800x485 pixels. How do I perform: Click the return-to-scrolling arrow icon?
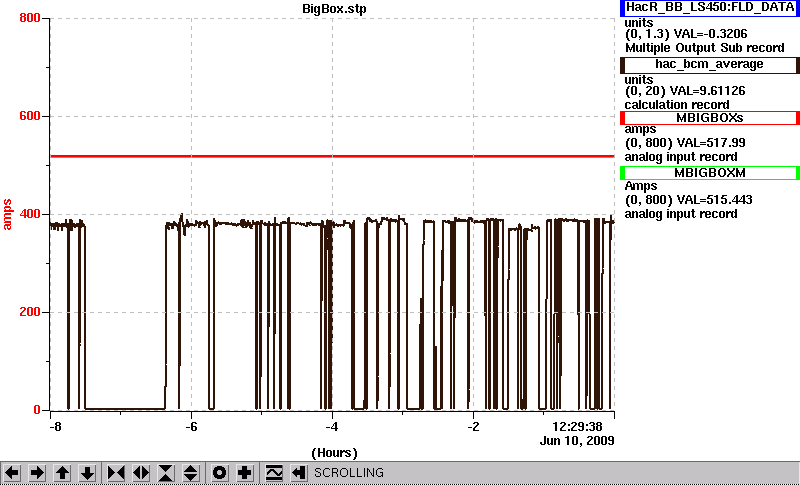299,473
